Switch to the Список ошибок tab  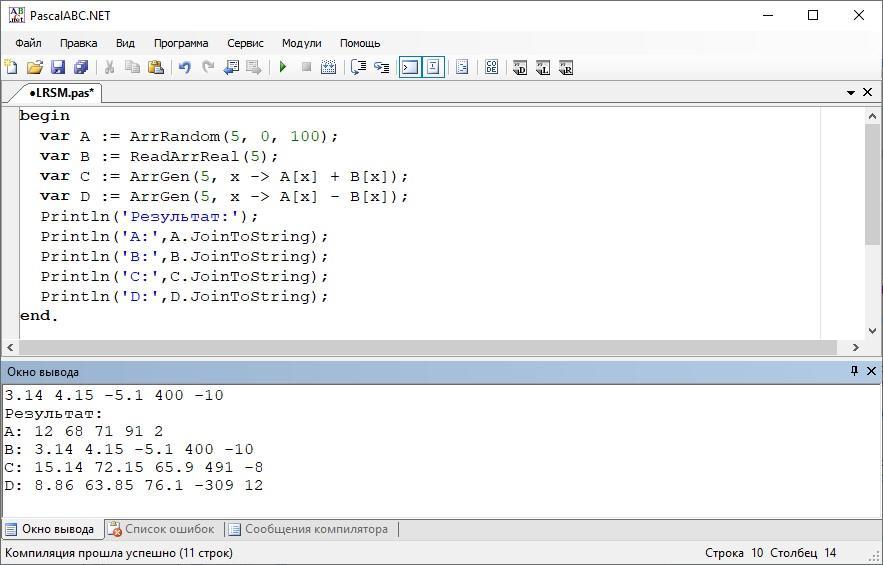coord(162,529)
